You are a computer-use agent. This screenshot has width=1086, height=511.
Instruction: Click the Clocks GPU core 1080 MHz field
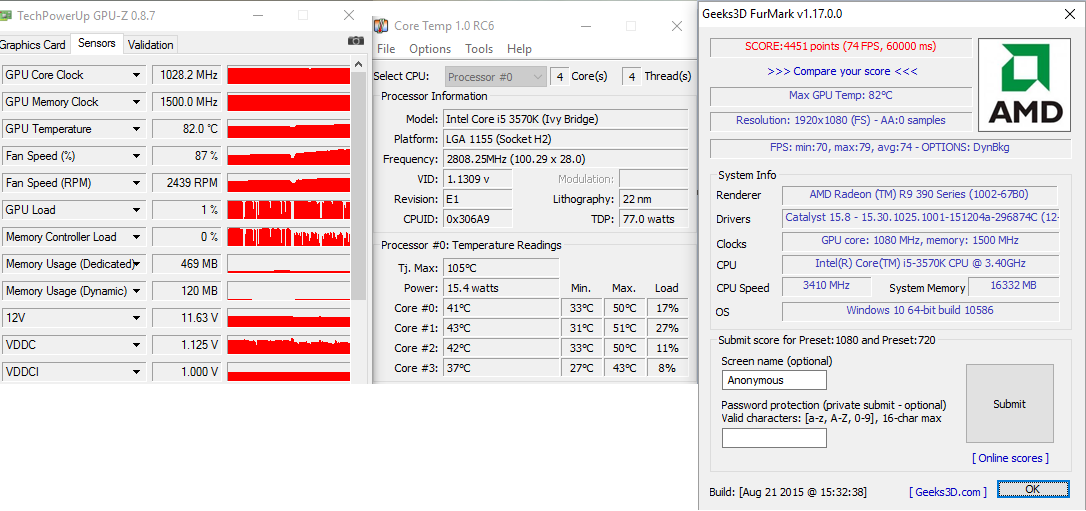pyautogui.click(x=920, y=240)
